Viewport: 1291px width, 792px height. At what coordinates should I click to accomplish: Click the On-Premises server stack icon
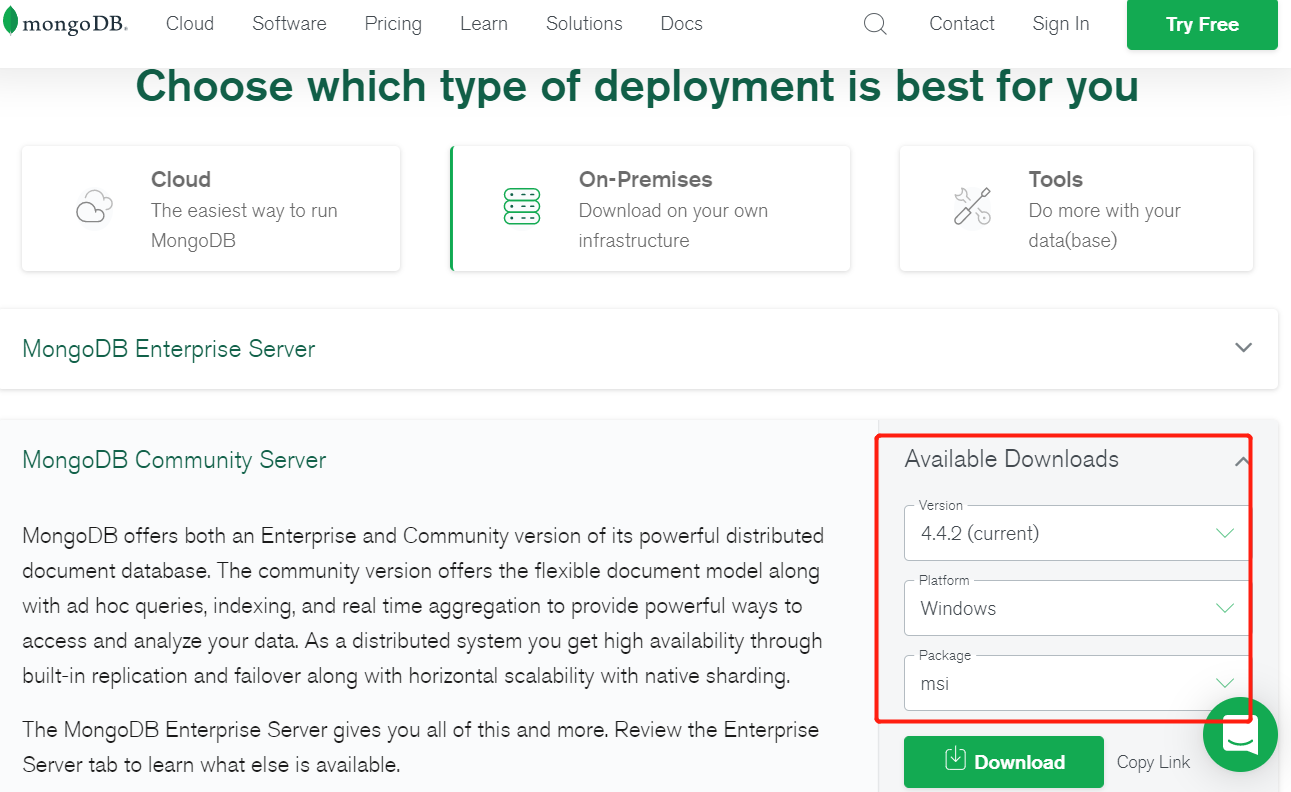(x=522, y=206)
